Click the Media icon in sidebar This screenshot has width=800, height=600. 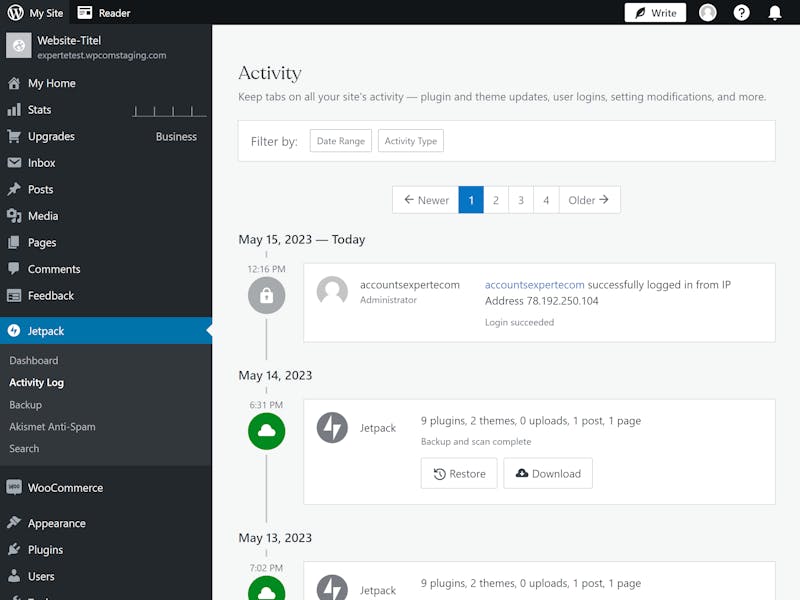pyautogui.click(x=14, y=216)
